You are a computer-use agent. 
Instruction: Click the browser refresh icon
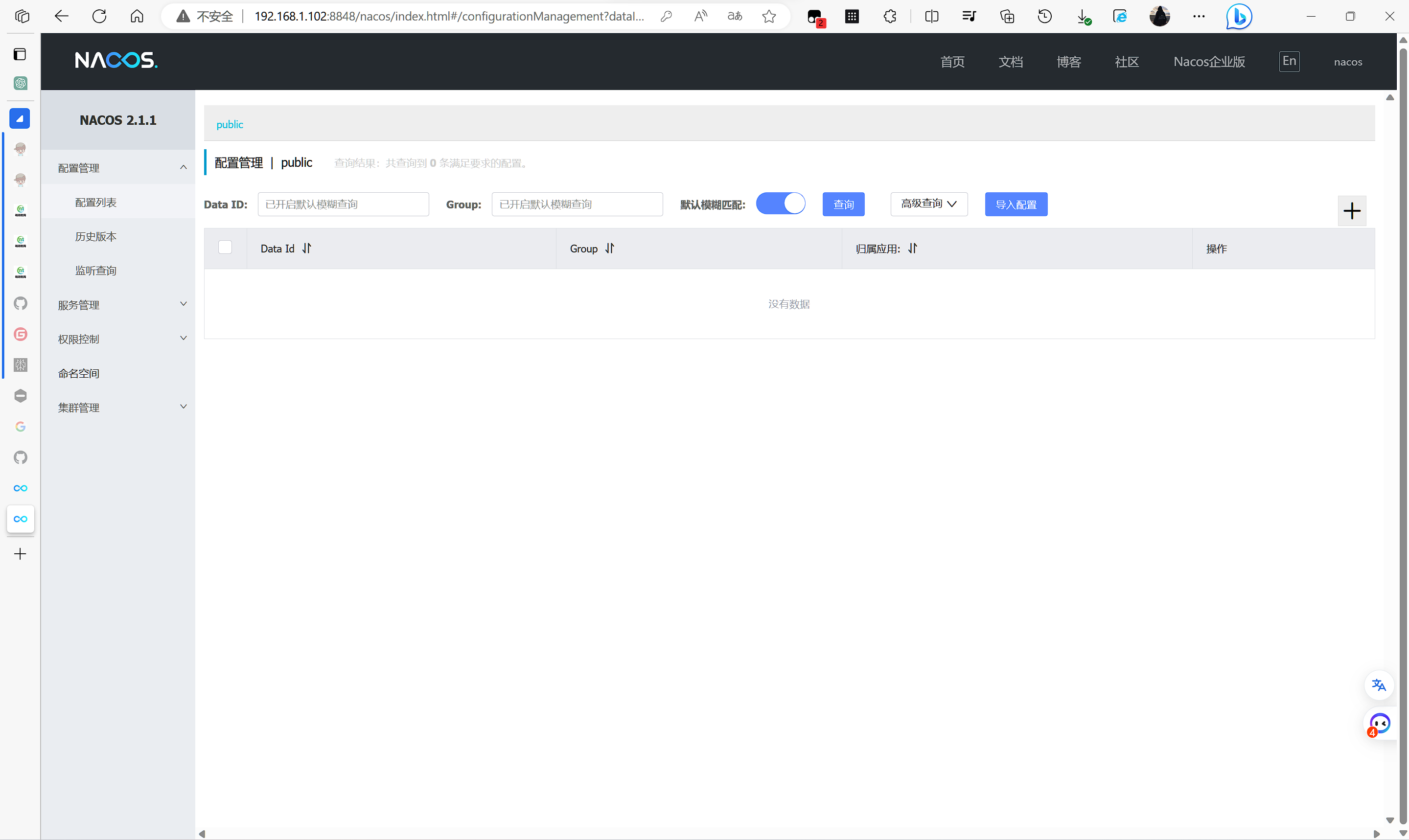pos(99,17)
